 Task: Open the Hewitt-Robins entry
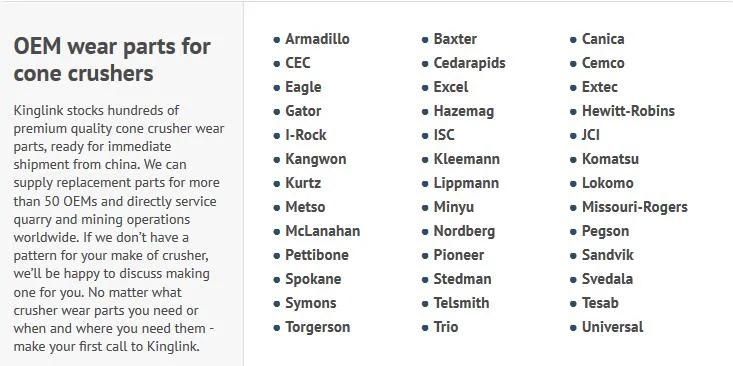[x=628, y=111]
